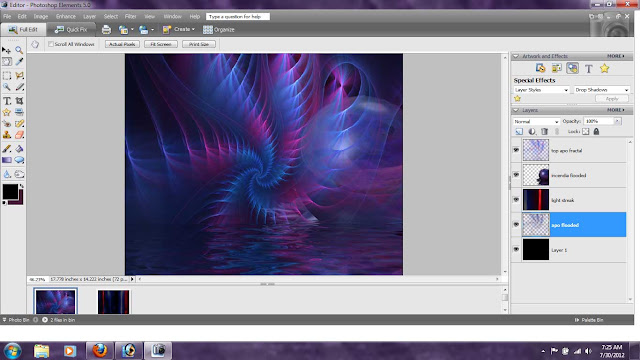The height and width of the screenshot is (360, 640).
Task: Open Layer Styles dropdown
Action: (x=541, y=90)
